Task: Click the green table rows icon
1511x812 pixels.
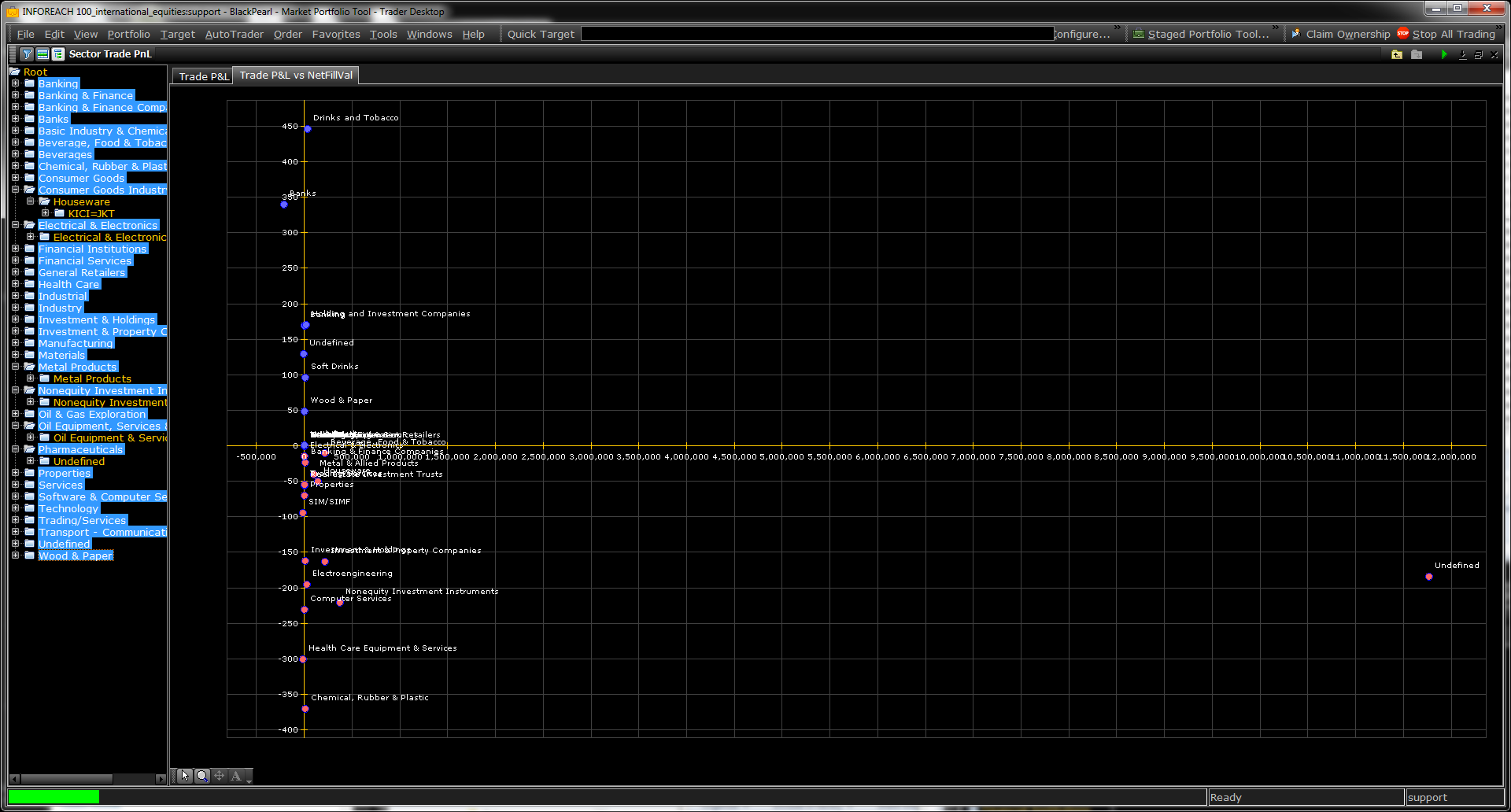Action: 42,54
